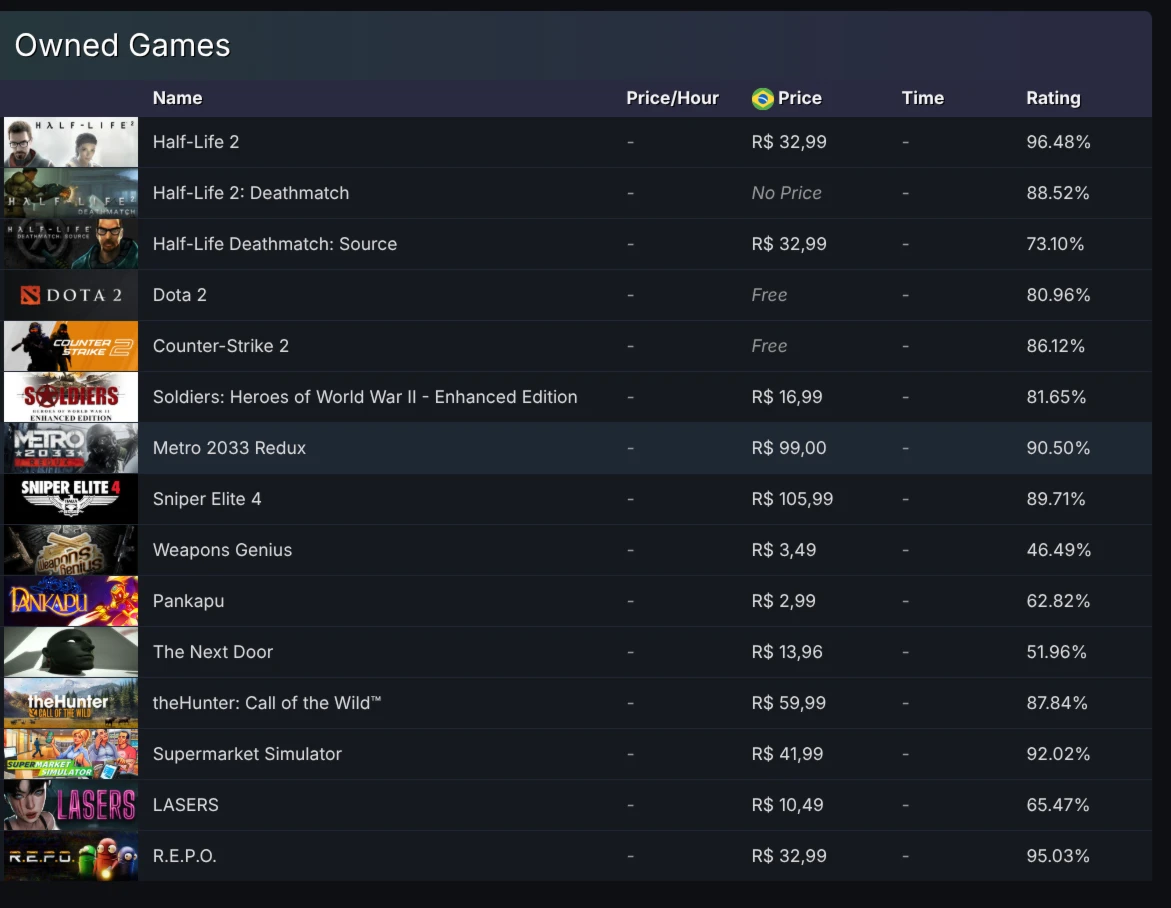Sort games by Rating column header
Image resolution: width=1171 pixels, height=908 pixels.
click(x=1053, y=98)
